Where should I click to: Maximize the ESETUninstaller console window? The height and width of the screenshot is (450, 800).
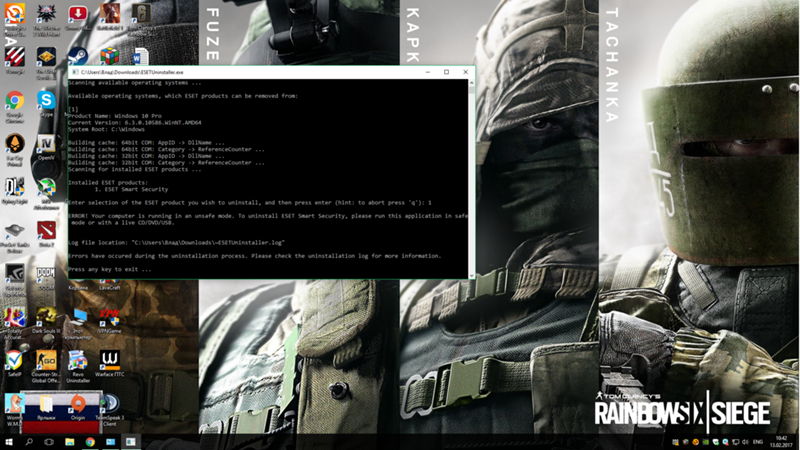pos(446,72)
